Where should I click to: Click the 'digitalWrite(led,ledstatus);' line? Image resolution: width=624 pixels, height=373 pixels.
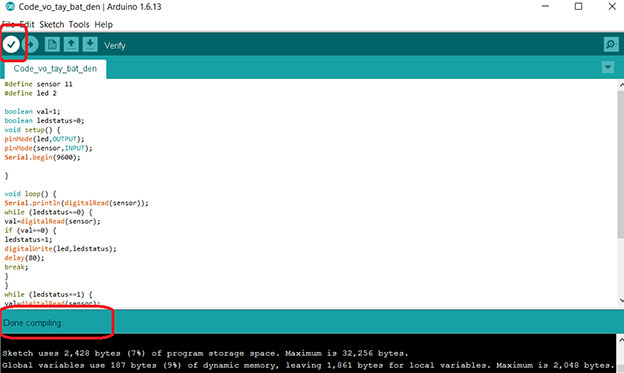(x=60, y=249)
